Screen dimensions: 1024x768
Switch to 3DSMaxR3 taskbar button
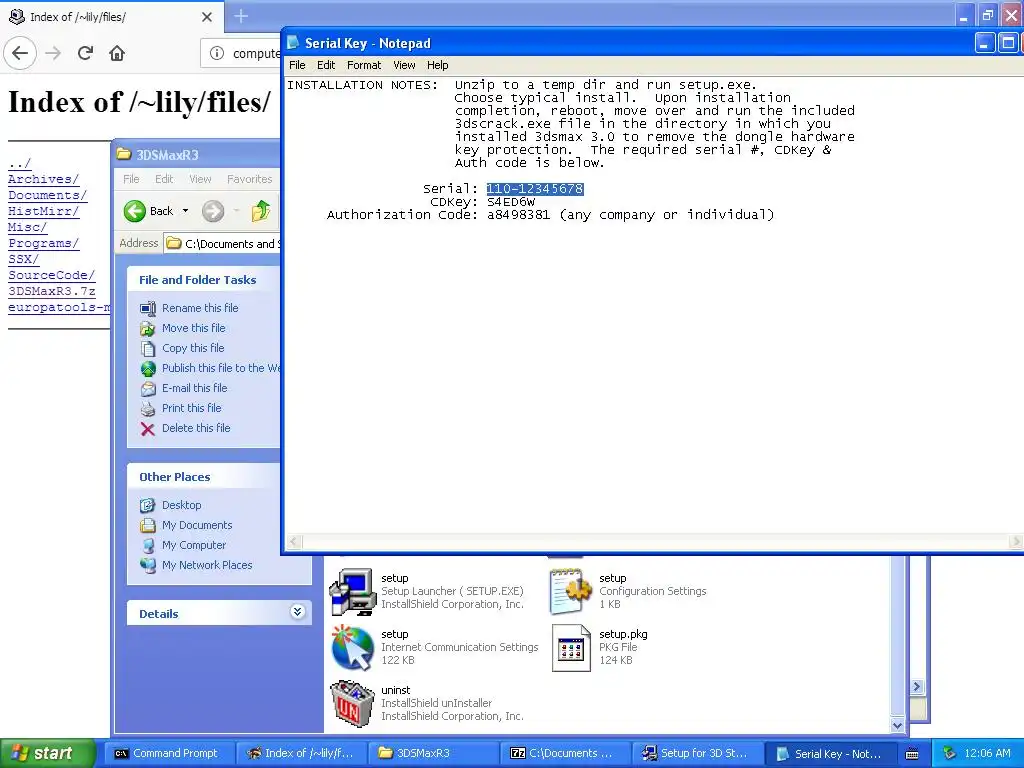tap(432, 753)
